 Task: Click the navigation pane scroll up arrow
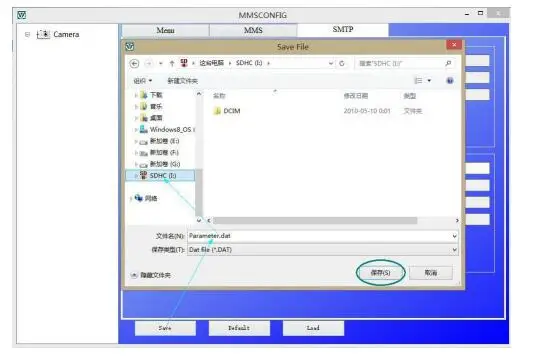point(199,94)
